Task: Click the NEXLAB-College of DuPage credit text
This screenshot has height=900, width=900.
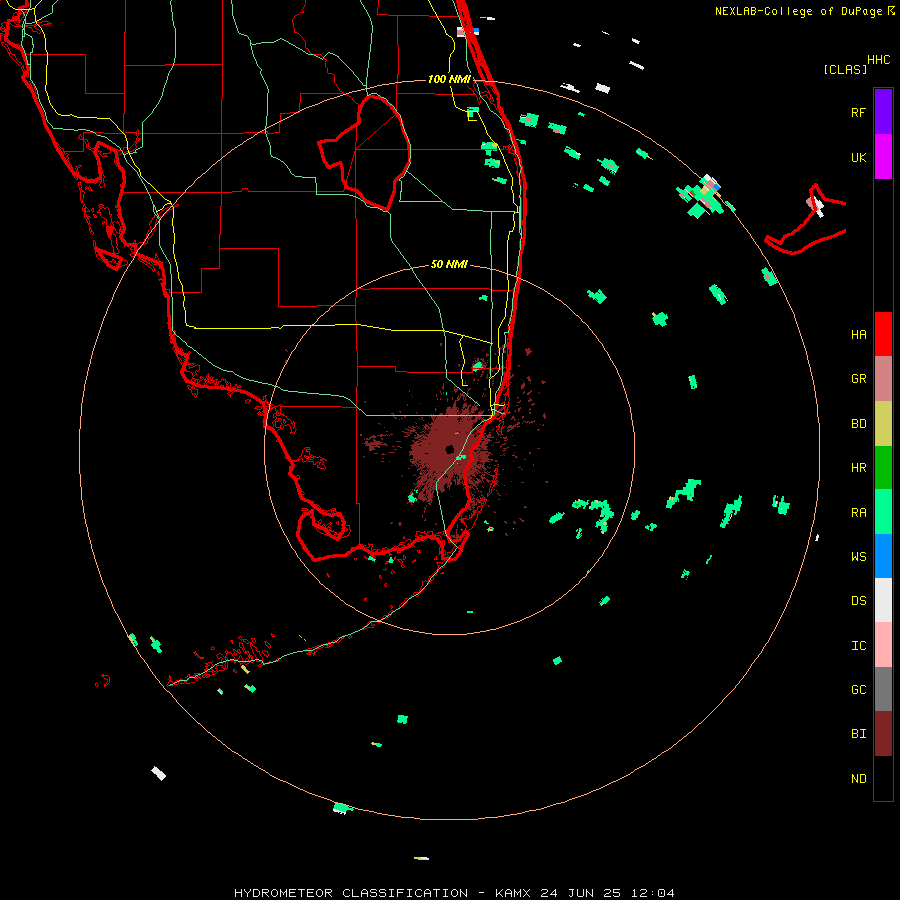Action: point(800,11)
